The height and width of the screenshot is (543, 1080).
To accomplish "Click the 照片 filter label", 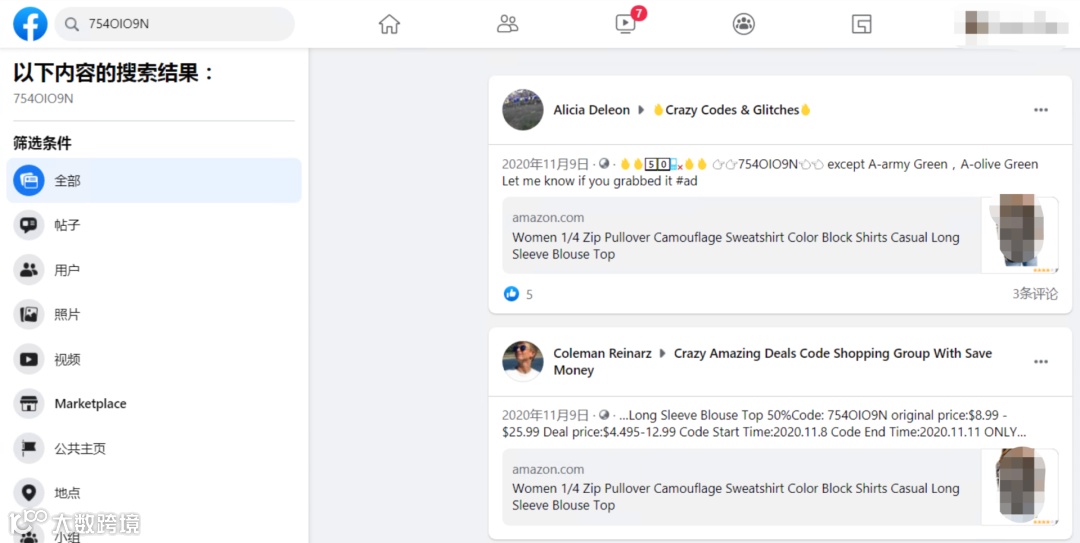I will pyautogui.click(x=68, y=315).
